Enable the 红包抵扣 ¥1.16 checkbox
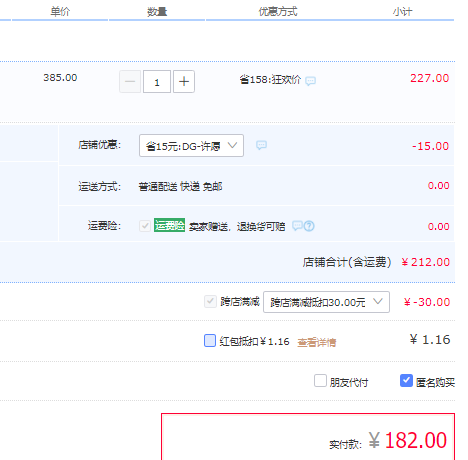Screen dimensions: 468x460 pos(210,341)
